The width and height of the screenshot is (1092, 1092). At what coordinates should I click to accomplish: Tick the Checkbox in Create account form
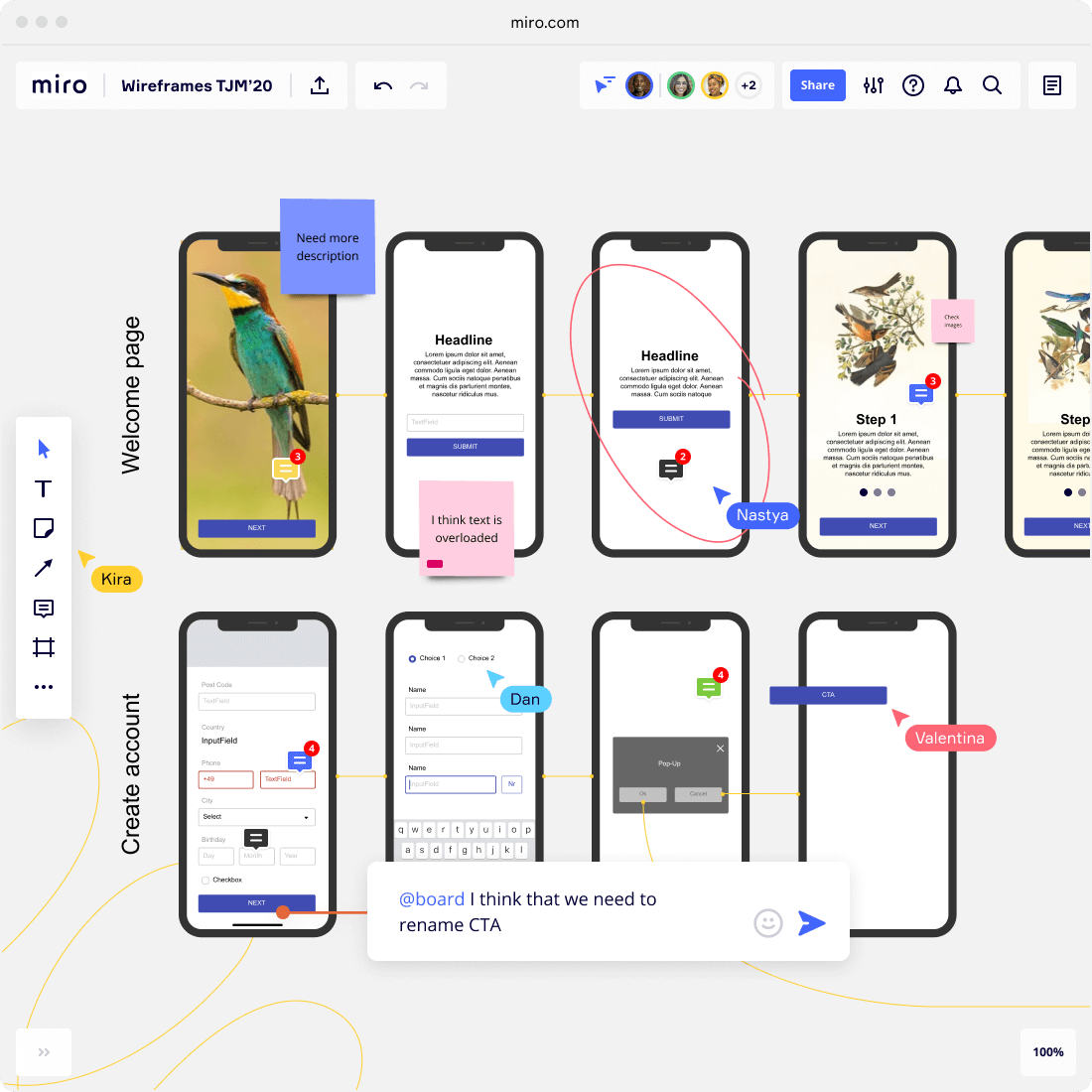pos(205,880)
